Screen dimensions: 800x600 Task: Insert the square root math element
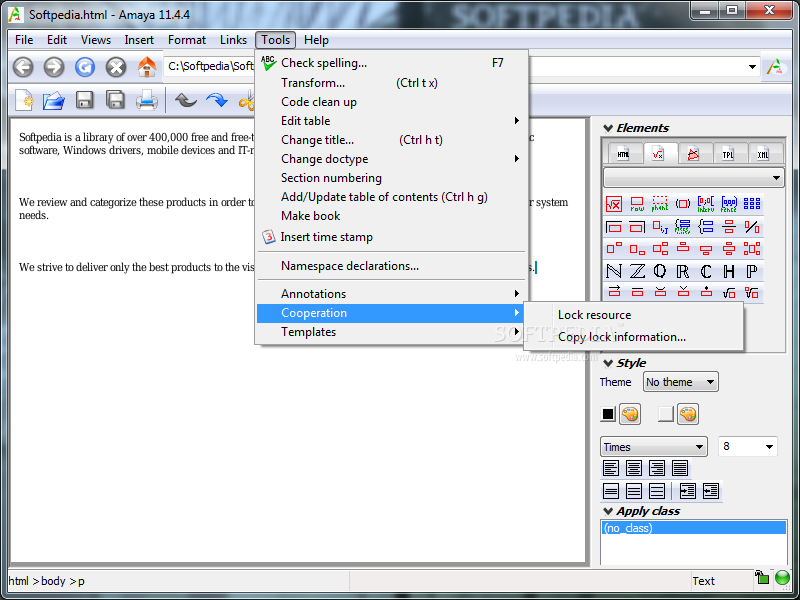[614, 204]
